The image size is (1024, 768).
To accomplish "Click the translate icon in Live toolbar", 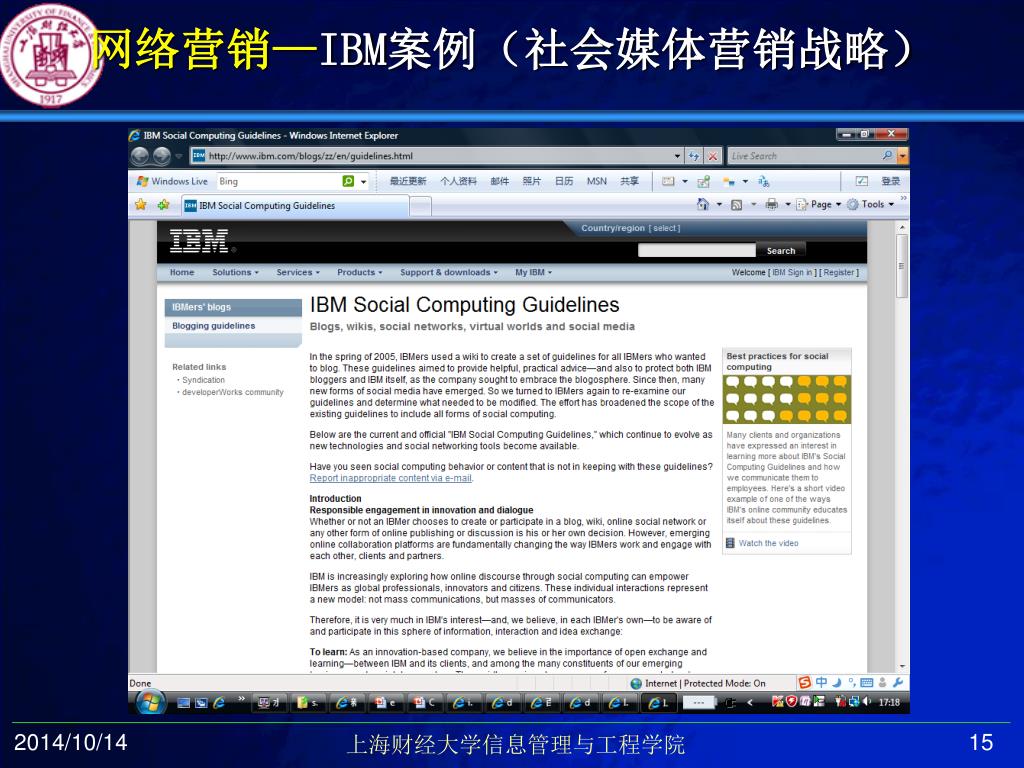I will click(x=763, y=182).
